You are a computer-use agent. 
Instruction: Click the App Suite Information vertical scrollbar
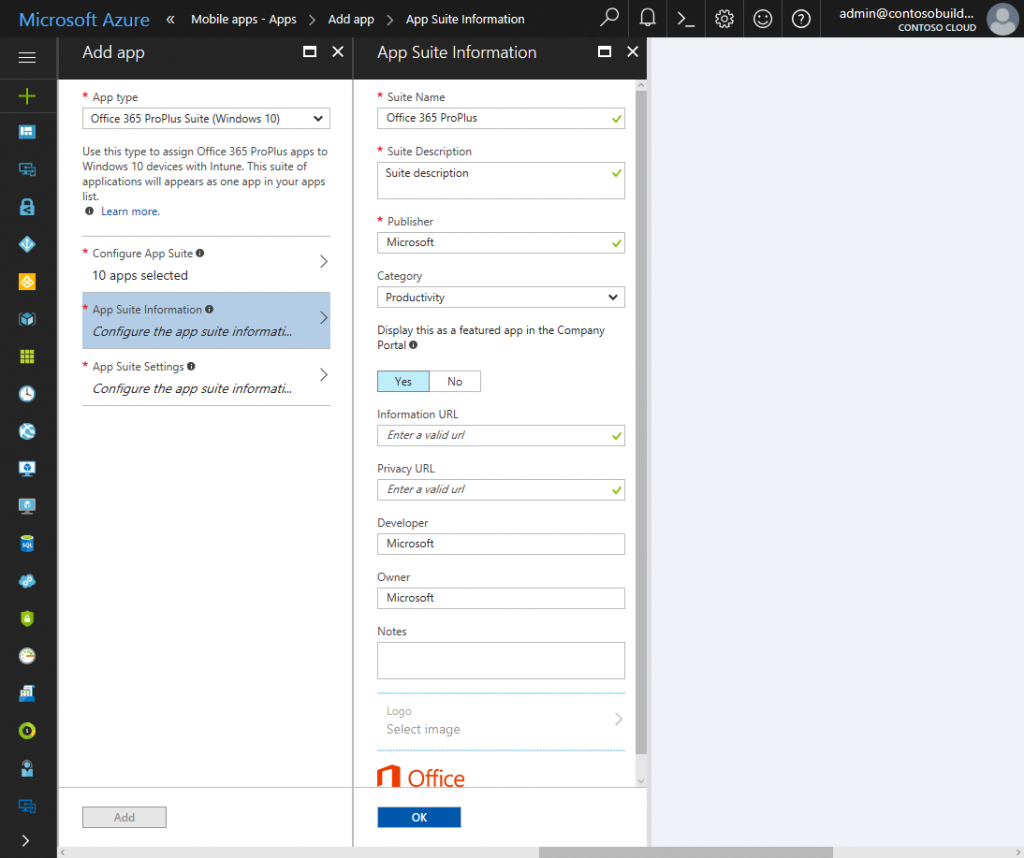[641, 422]
